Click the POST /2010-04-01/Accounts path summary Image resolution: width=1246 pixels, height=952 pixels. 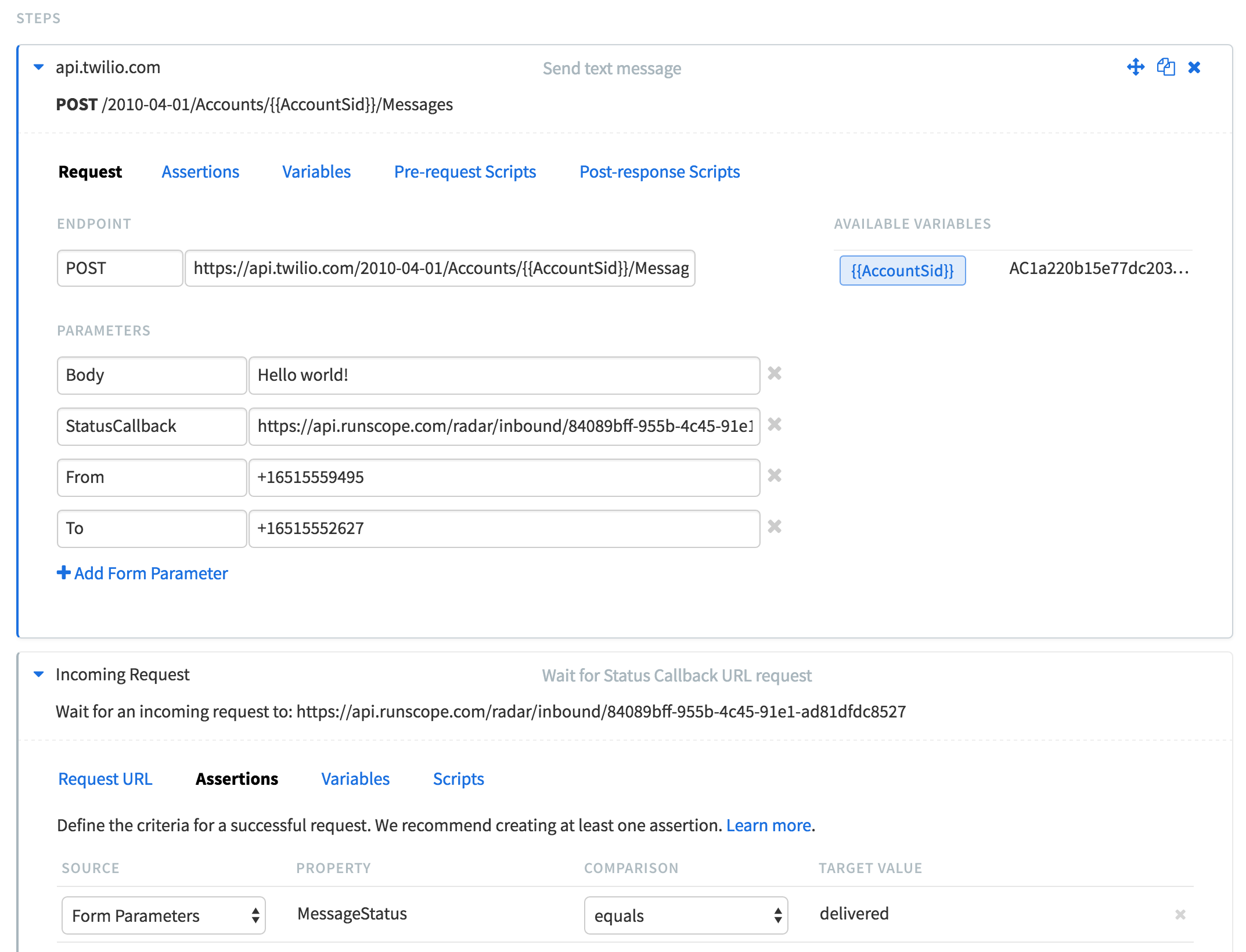pos(254,104)
